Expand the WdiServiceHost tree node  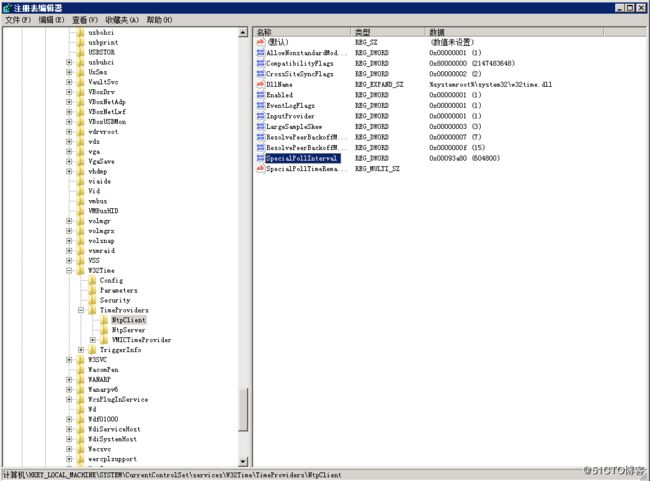pos(69,429)
